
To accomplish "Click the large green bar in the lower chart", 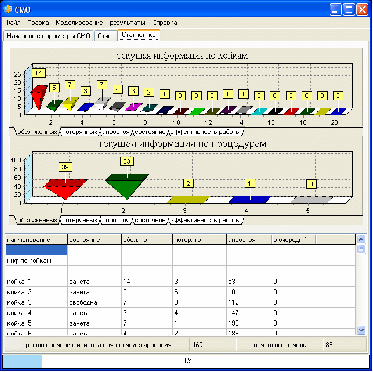I will 127,186.
